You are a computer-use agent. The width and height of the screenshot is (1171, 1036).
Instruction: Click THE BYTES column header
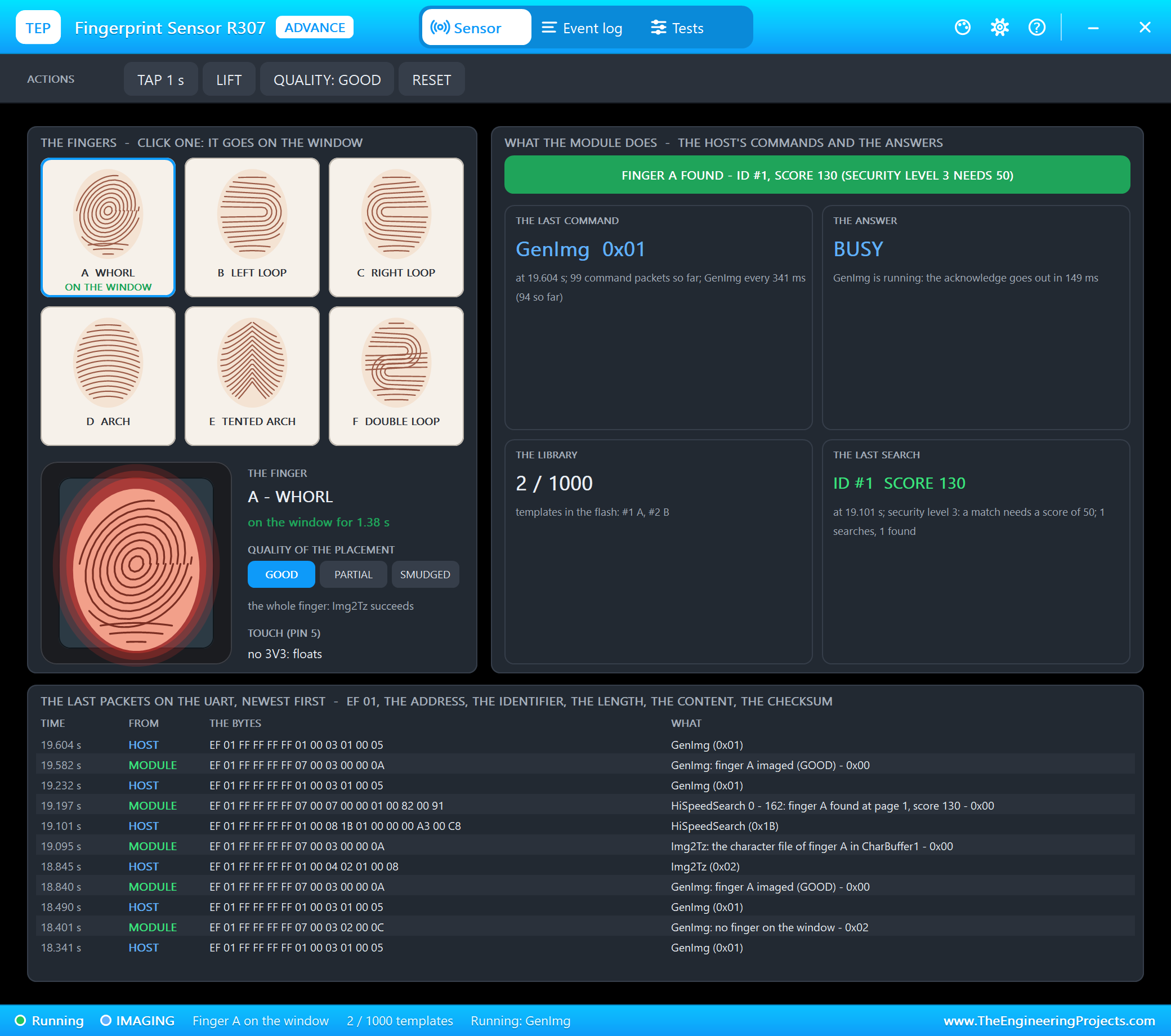click(235, 723)
